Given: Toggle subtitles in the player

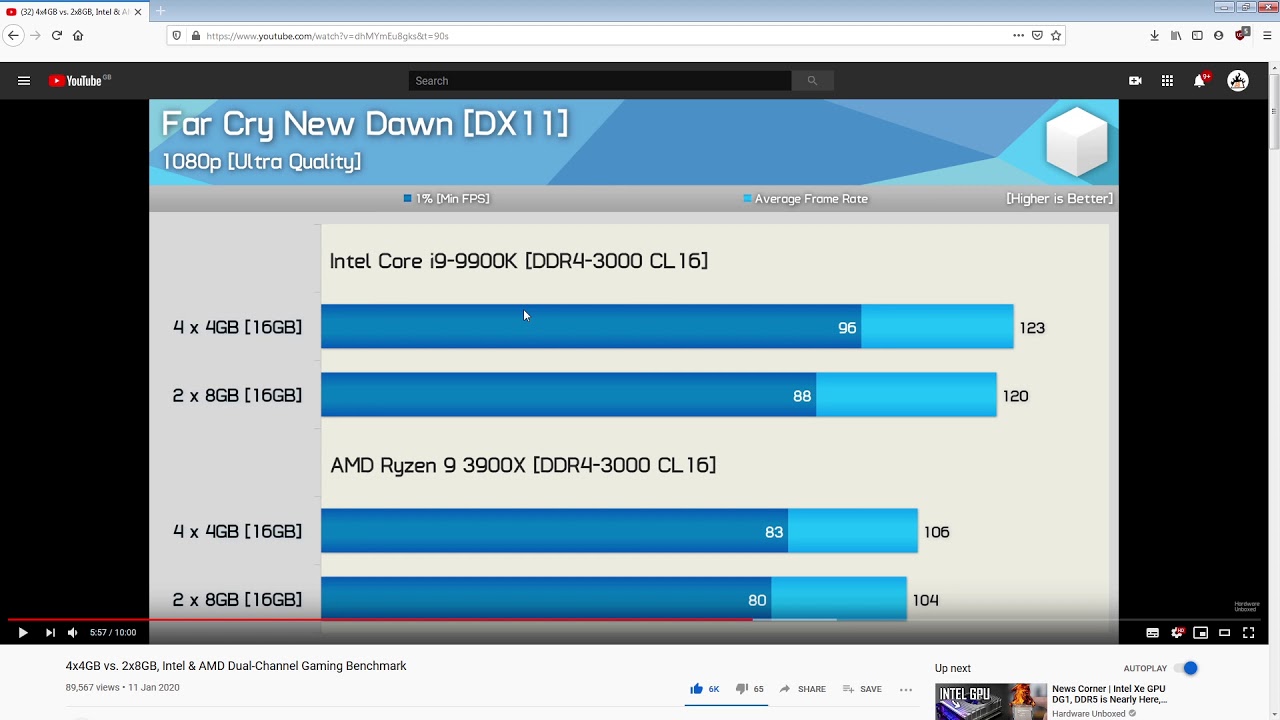Looking at the screenshot, I should pos(1152,632).
